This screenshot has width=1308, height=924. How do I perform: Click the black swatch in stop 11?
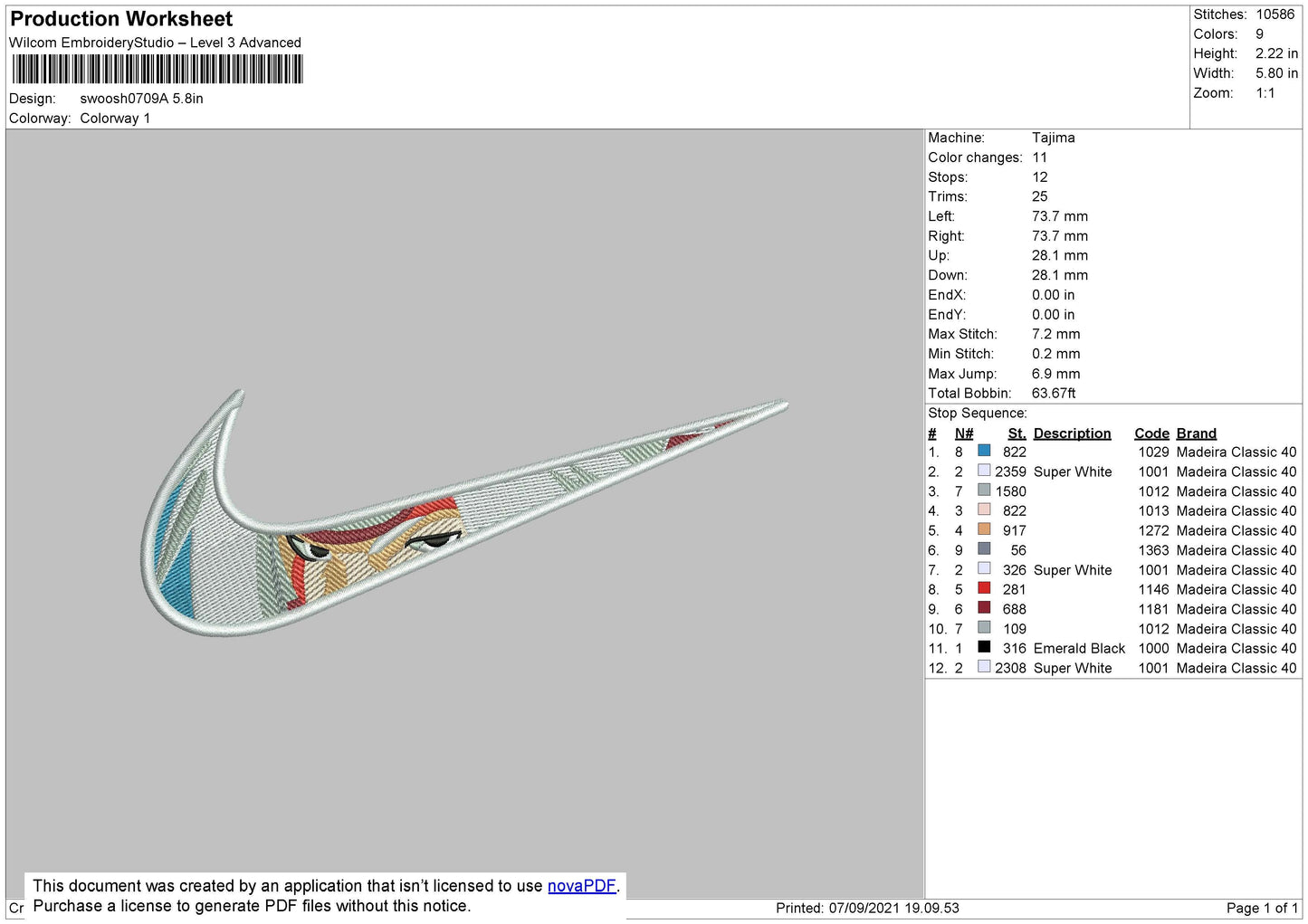(984, 647)
